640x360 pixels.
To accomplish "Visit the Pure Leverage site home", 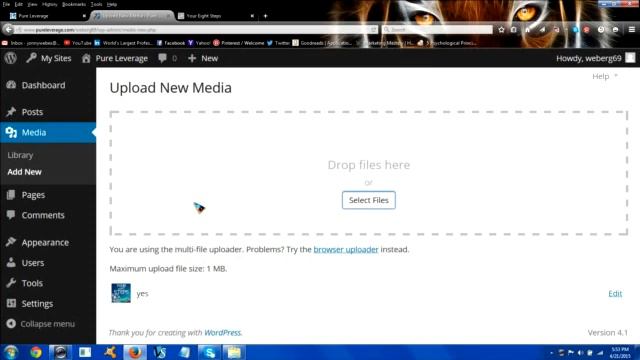I will coord(115,58).
